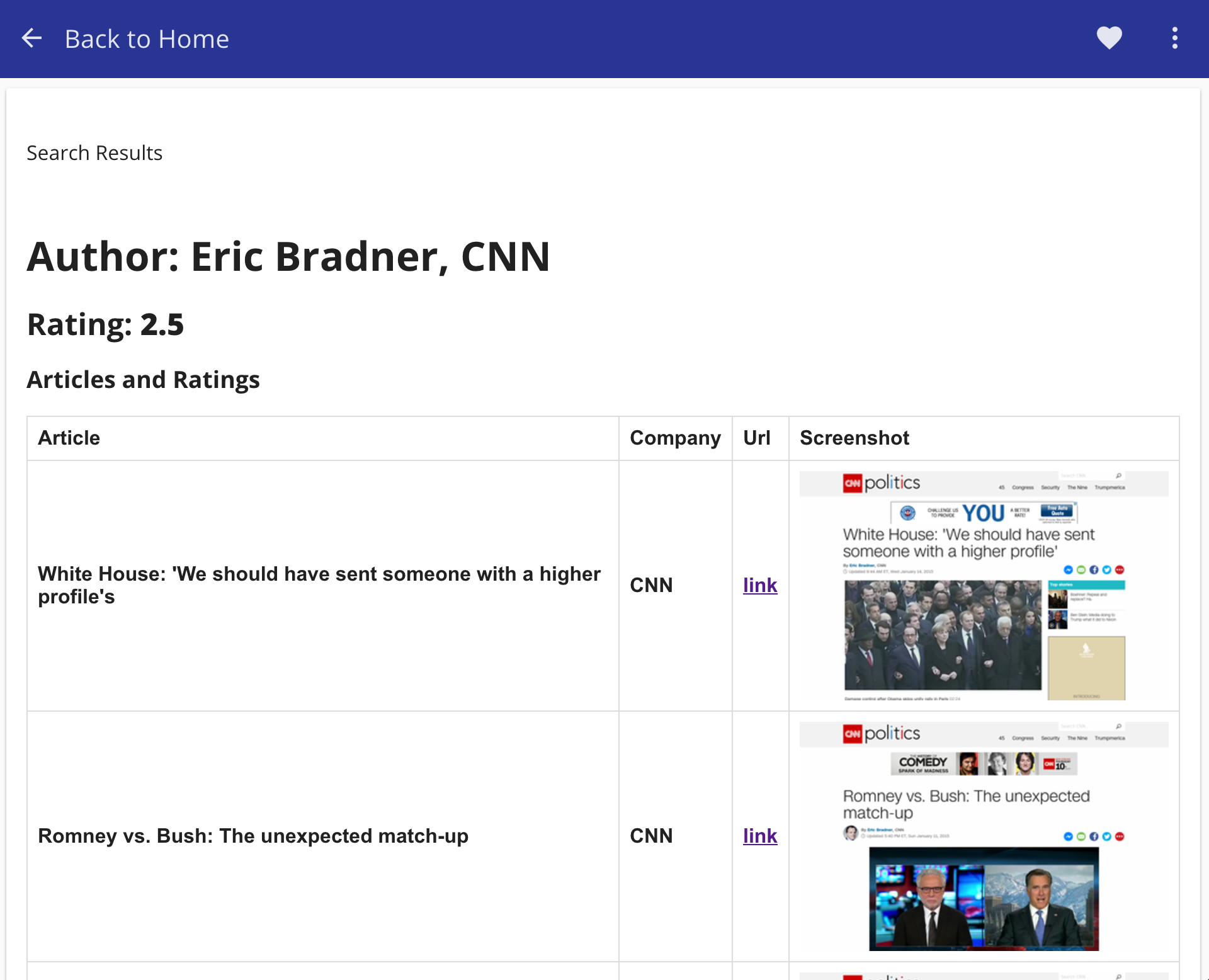Click the 'Back to Home' title
The height and width of the screenshot is (980, 1209).
pos(147,39)
